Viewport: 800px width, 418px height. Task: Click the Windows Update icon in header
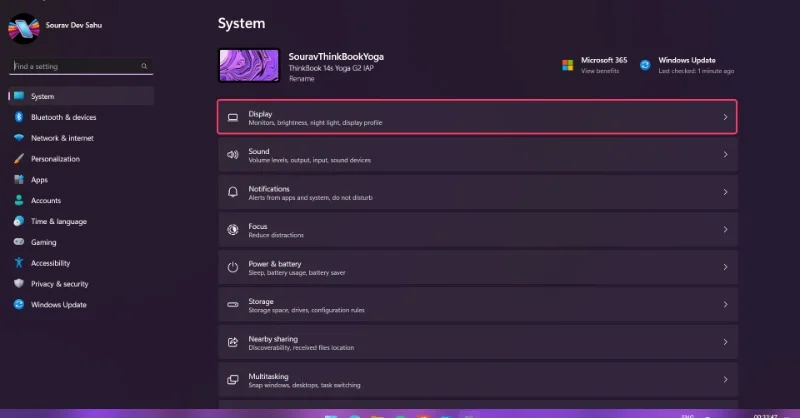646,65
